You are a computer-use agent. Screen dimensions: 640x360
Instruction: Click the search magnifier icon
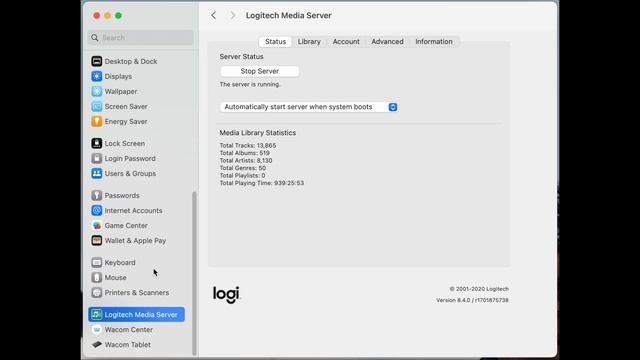tap(95, 38)
